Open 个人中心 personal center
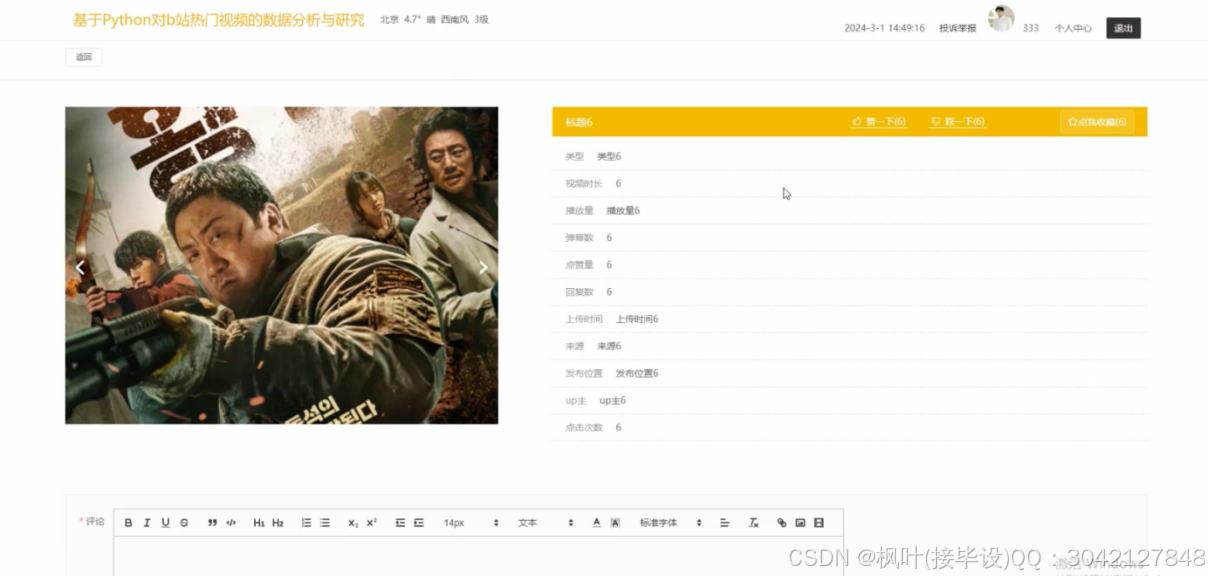 [1073, 28]
